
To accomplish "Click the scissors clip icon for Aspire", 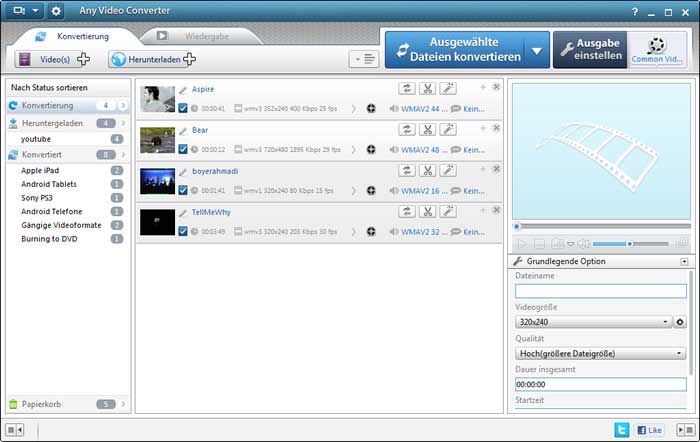I will [427, 88].
